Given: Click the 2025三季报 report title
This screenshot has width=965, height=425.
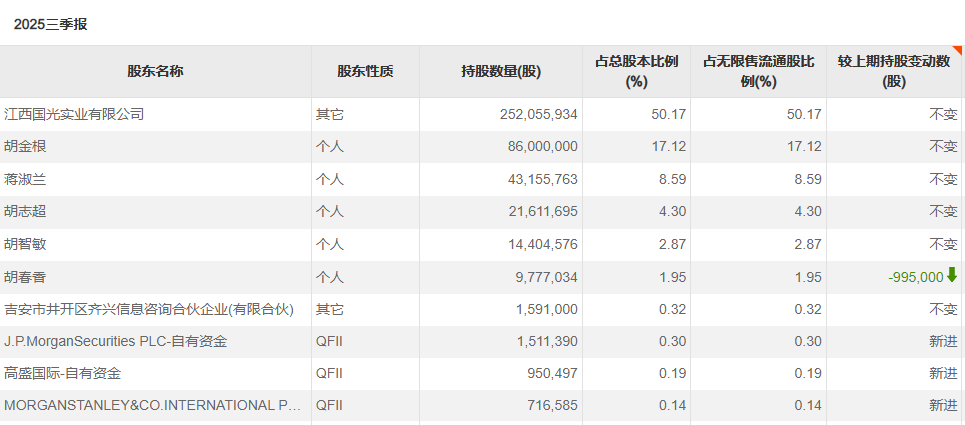Looking at the screenshot, I should [x=51, y=24].
